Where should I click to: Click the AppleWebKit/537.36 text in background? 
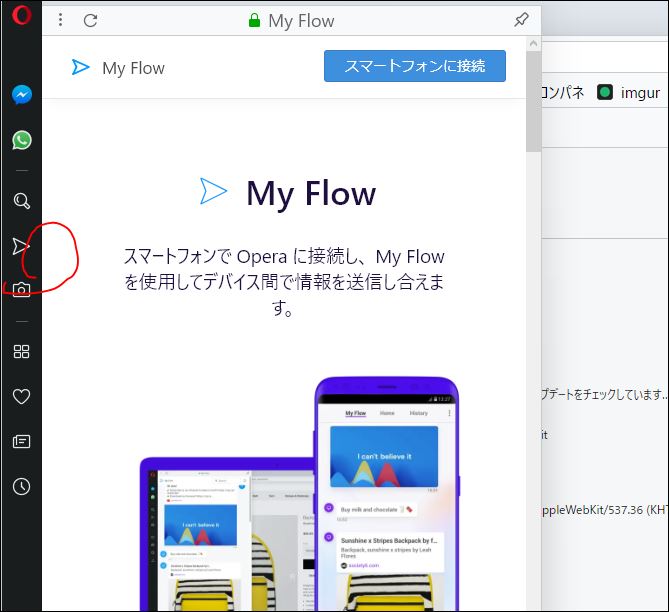(x=604, y=510)
